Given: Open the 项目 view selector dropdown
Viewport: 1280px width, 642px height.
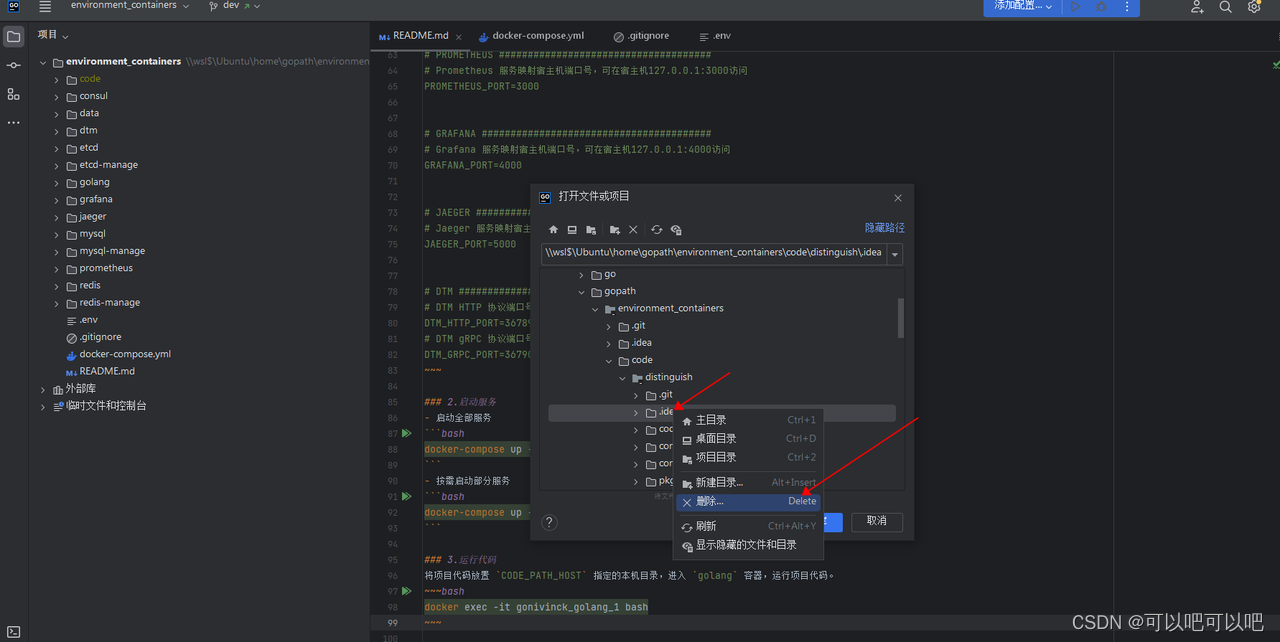Looking at the screenshot, I should (53, 35).
